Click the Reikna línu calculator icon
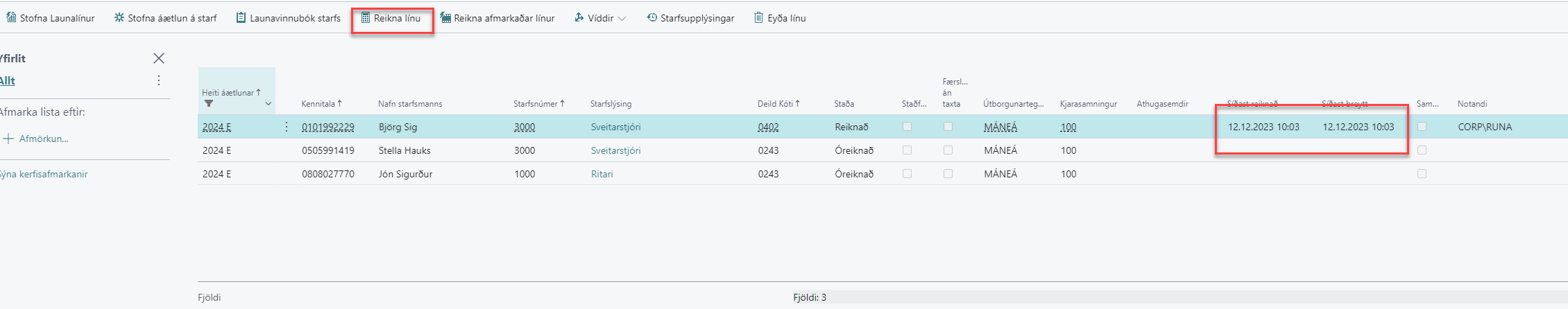Screen dimensions: 1568x309 click(366, 18)
